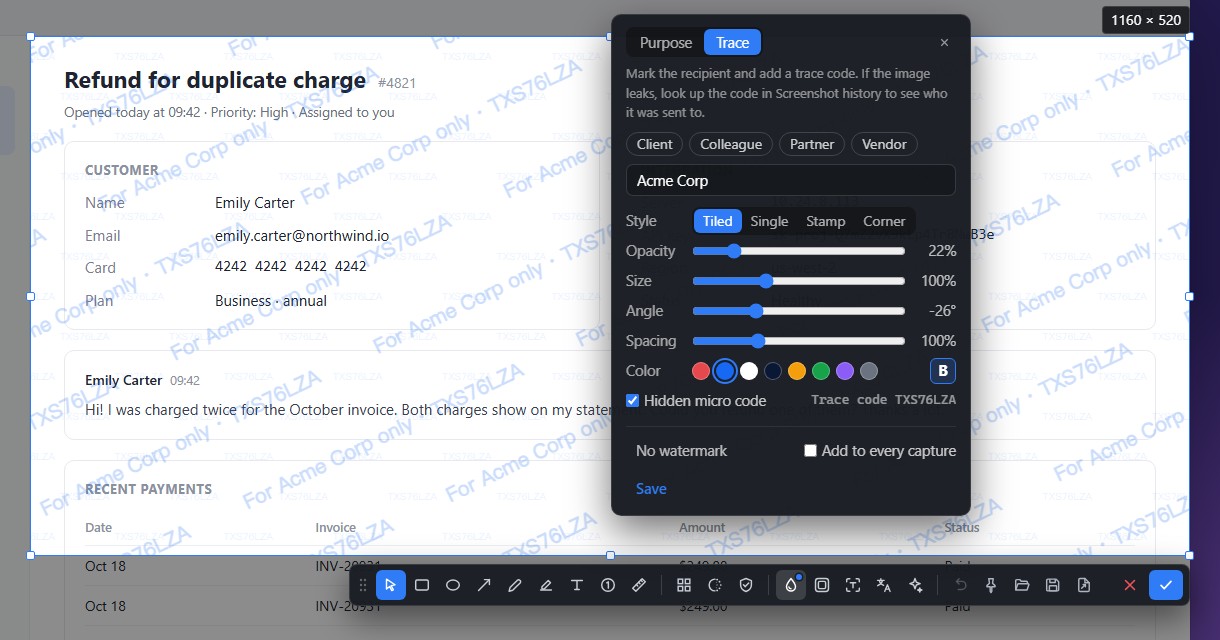The height and width of the screenshot is (640, 1220).
Task: Grab the toolbar drag handle dots
Action: [363, 585]
